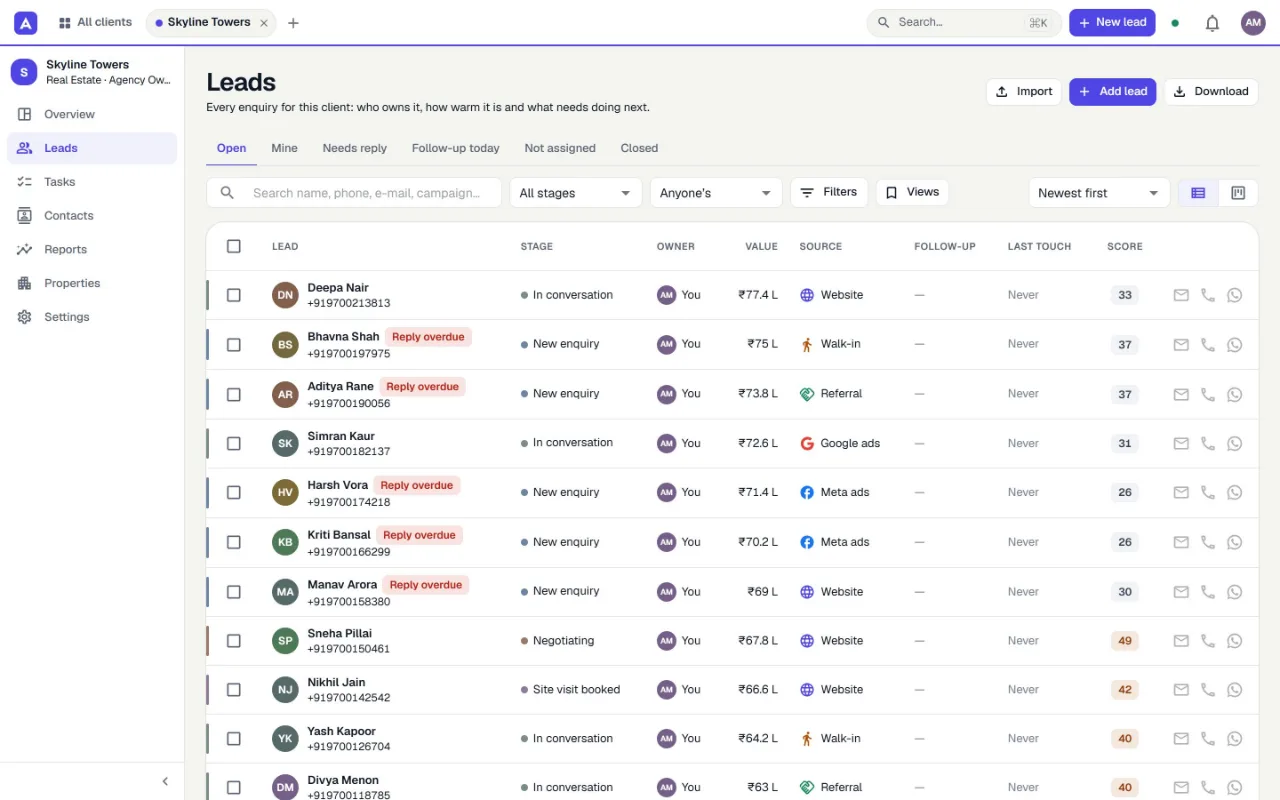
Task: Go to Properties in the sidebar
Action: click(92, 284)
